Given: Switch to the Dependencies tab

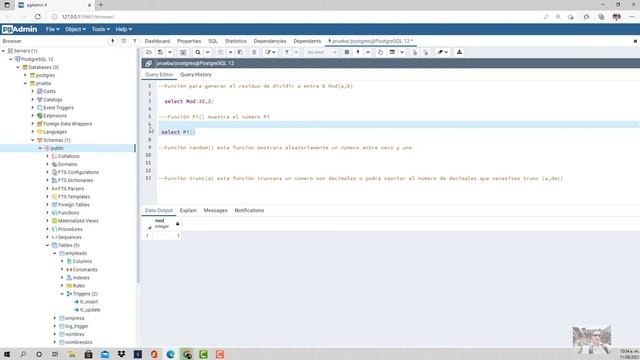Looking at the screenshot, I should click(270, 41).
